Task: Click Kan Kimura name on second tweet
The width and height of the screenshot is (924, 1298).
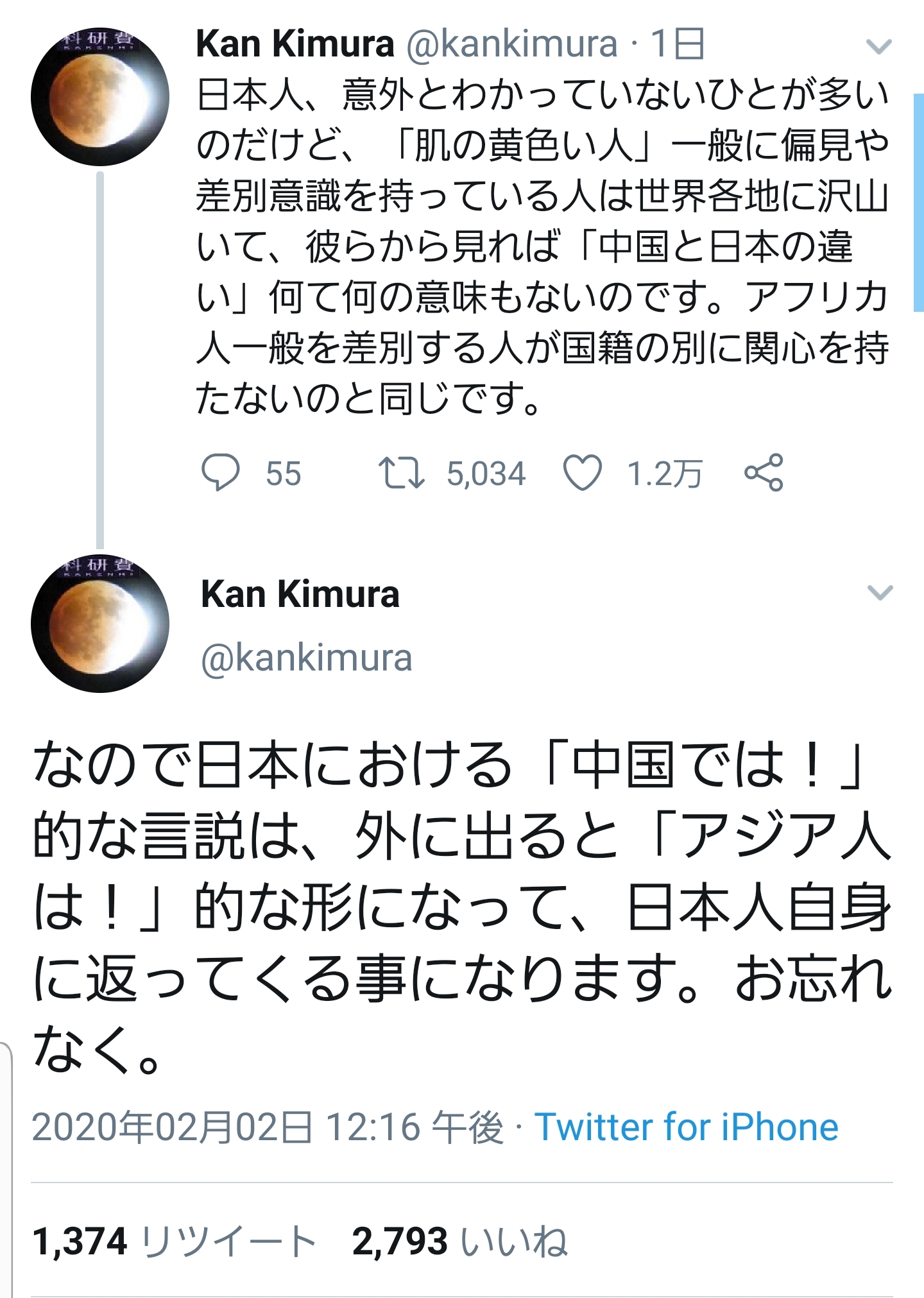Action: (x=300, y=594)
